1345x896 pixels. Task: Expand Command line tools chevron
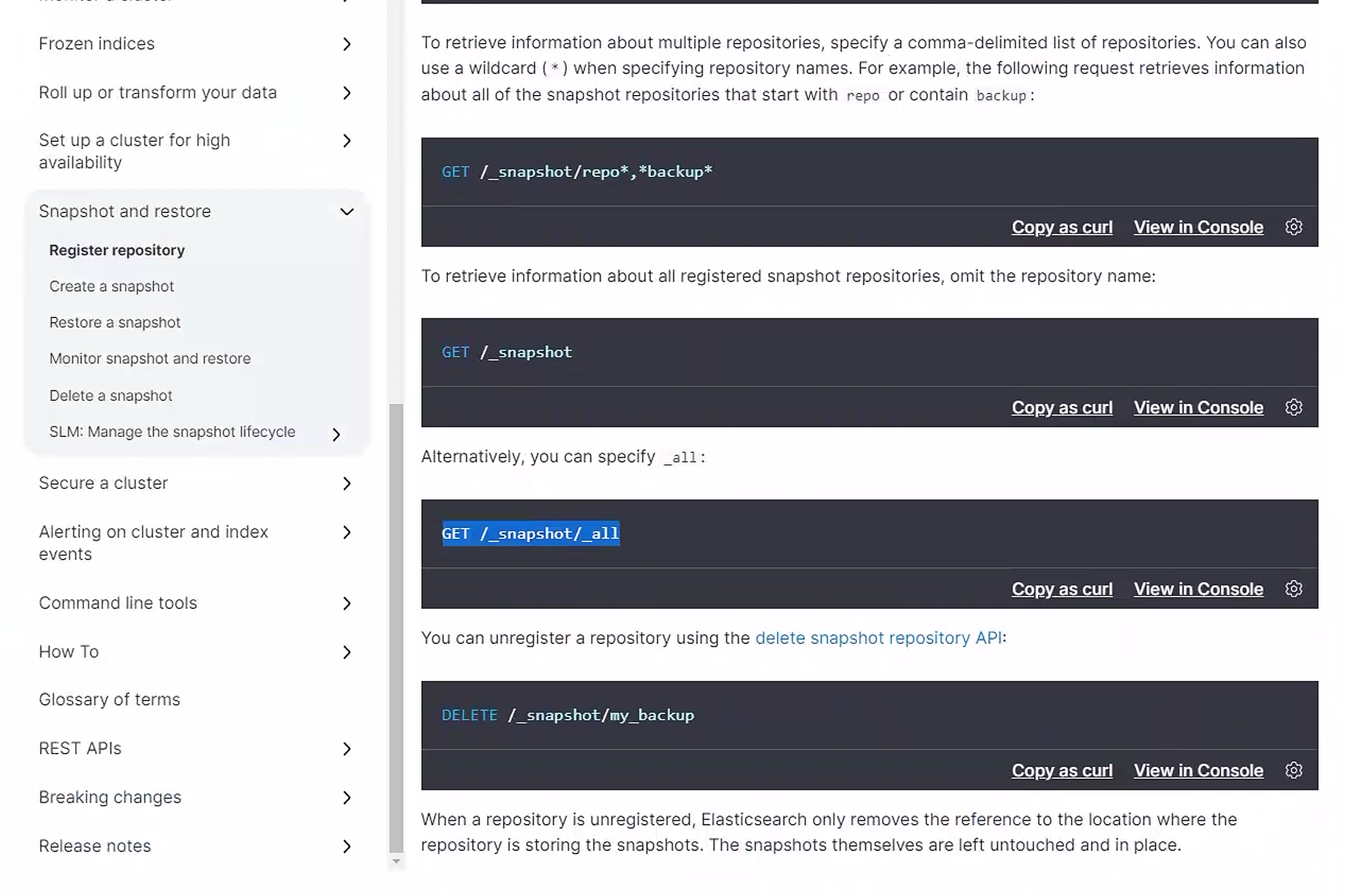tap(346, 603)
